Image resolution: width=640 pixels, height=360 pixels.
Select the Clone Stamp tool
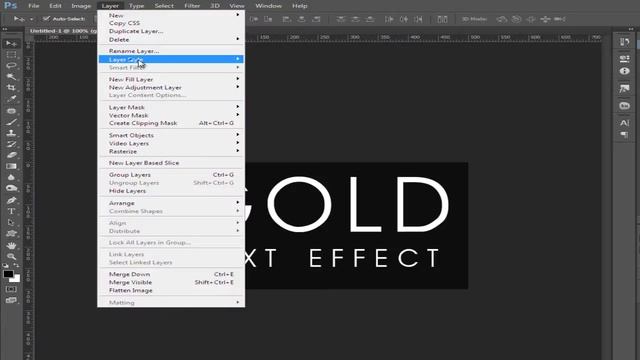(x=11, y=133)
